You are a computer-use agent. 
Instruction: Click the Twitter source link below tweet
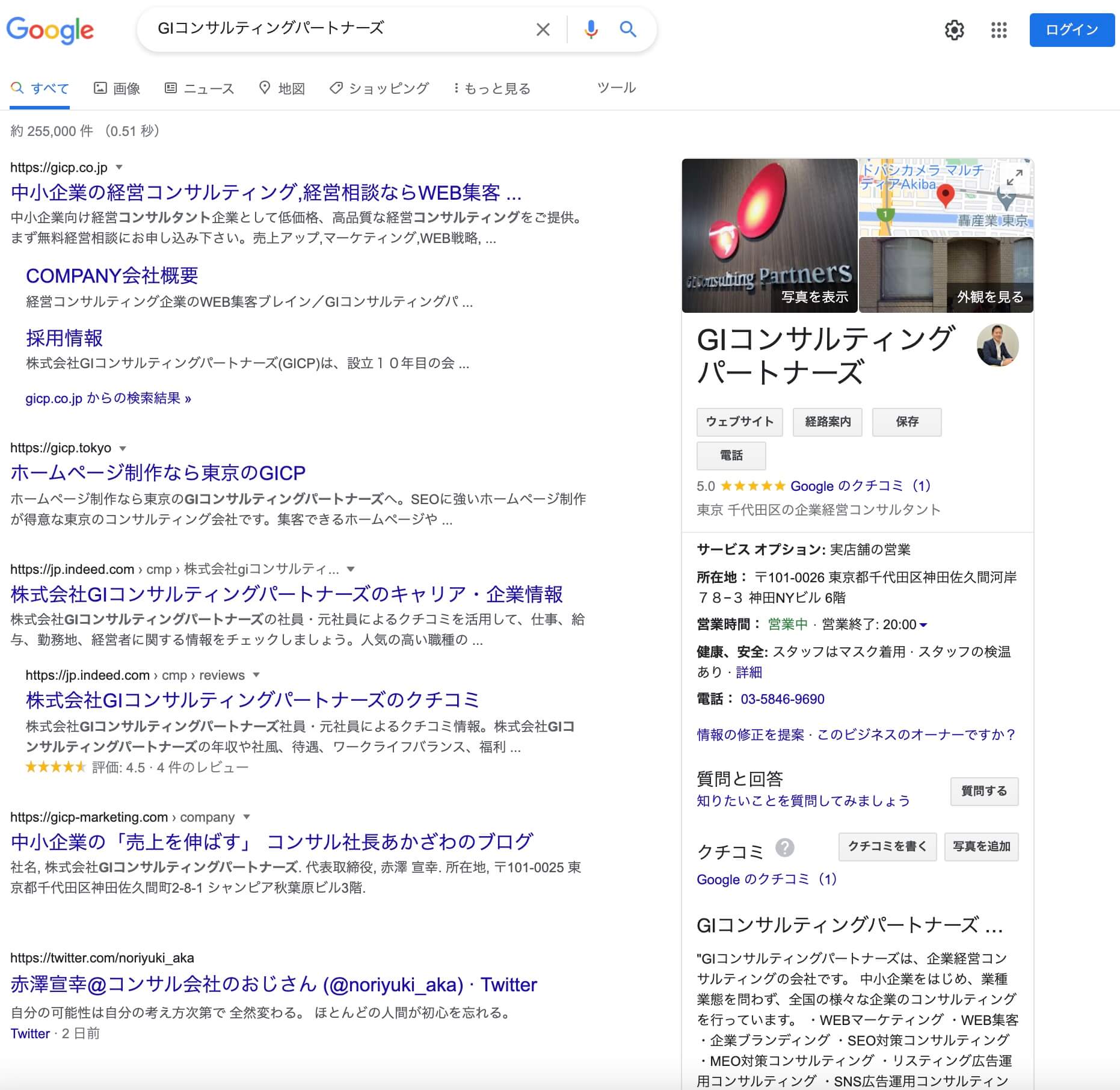[x=30, y=1033]
